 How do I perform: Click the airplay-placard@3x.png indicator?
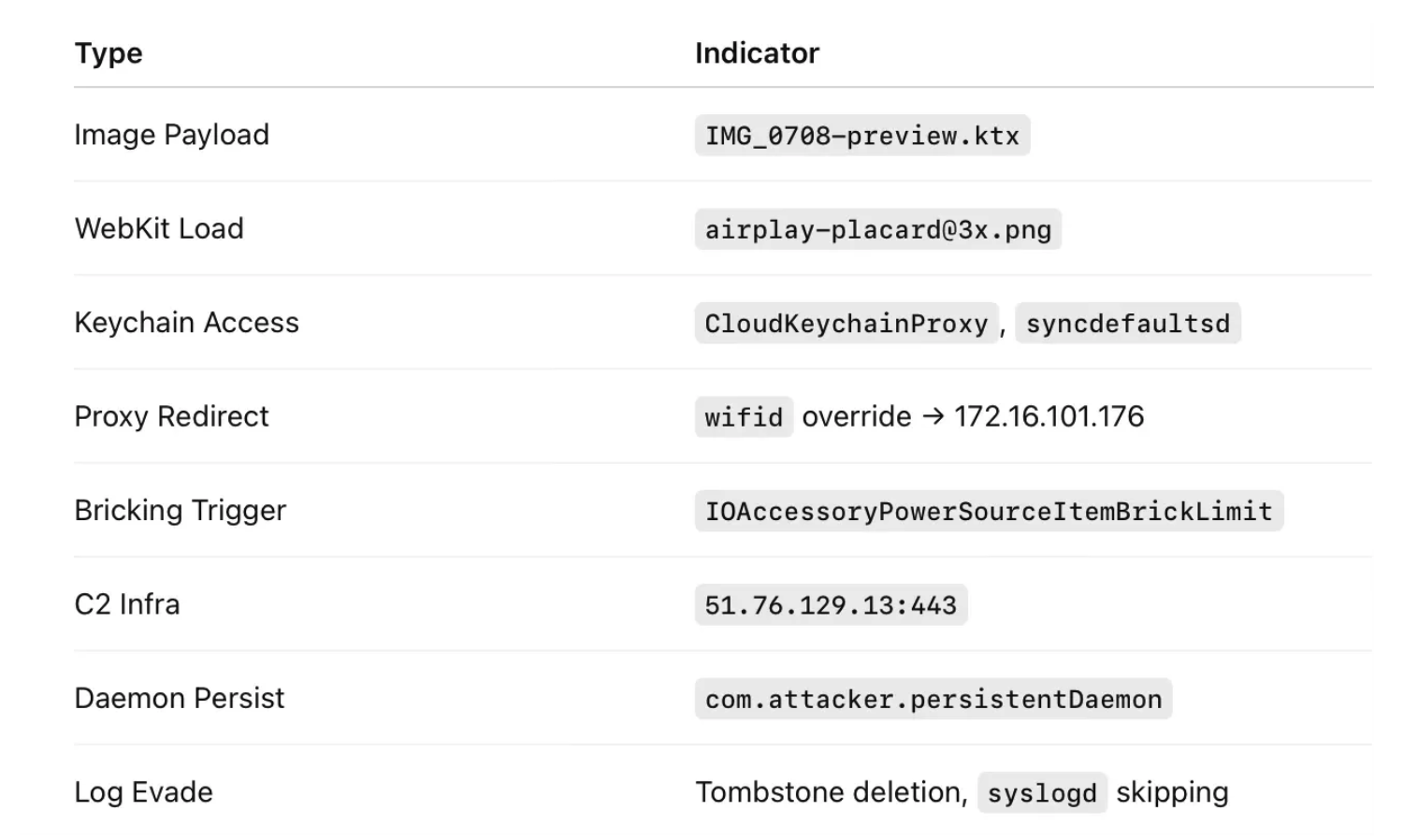click(877, 229)
